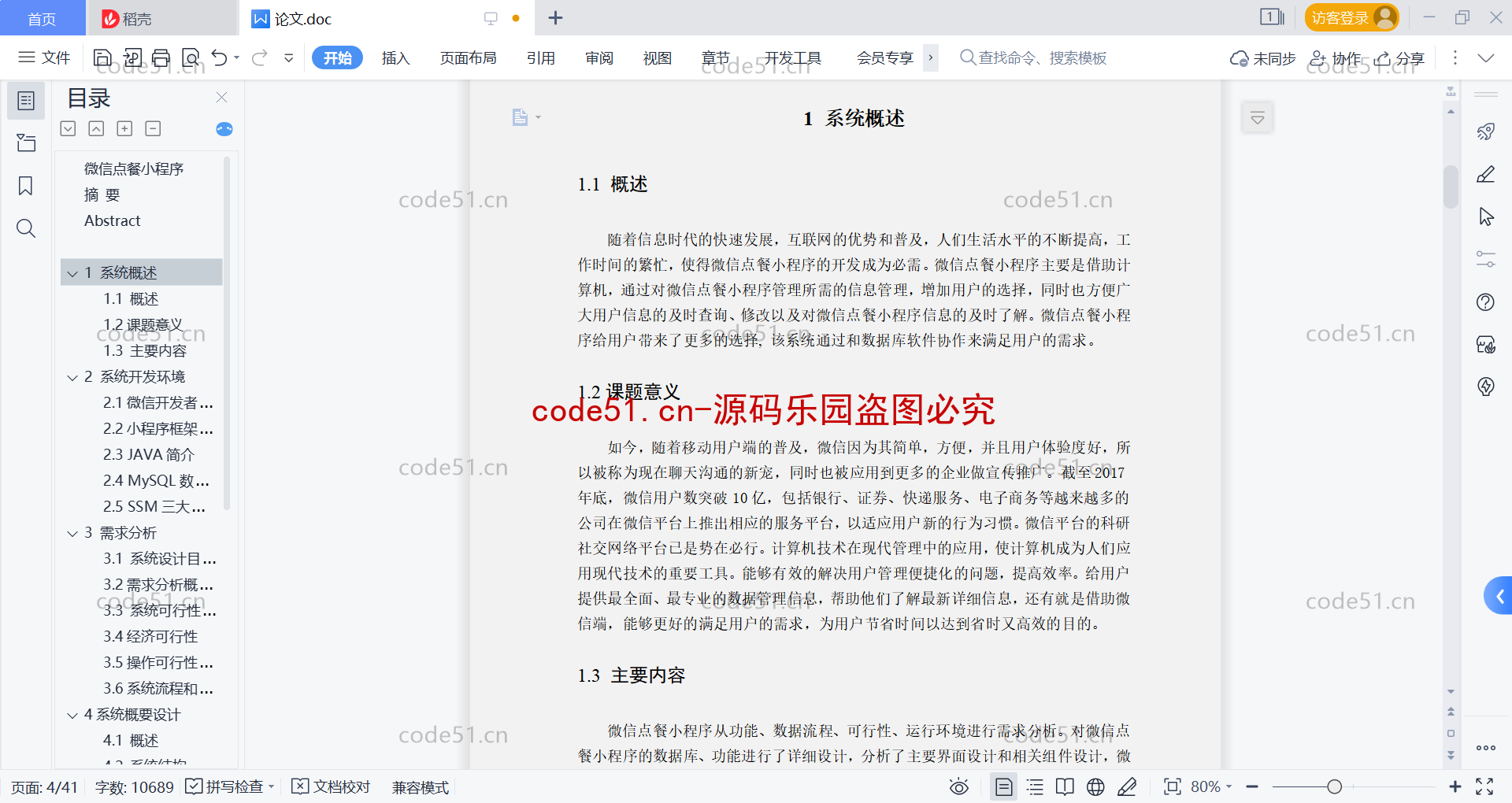1512x803 pixels.
Task: Collapse the '2 系统开发环境' outline node
Action: (x=72, y=377)
